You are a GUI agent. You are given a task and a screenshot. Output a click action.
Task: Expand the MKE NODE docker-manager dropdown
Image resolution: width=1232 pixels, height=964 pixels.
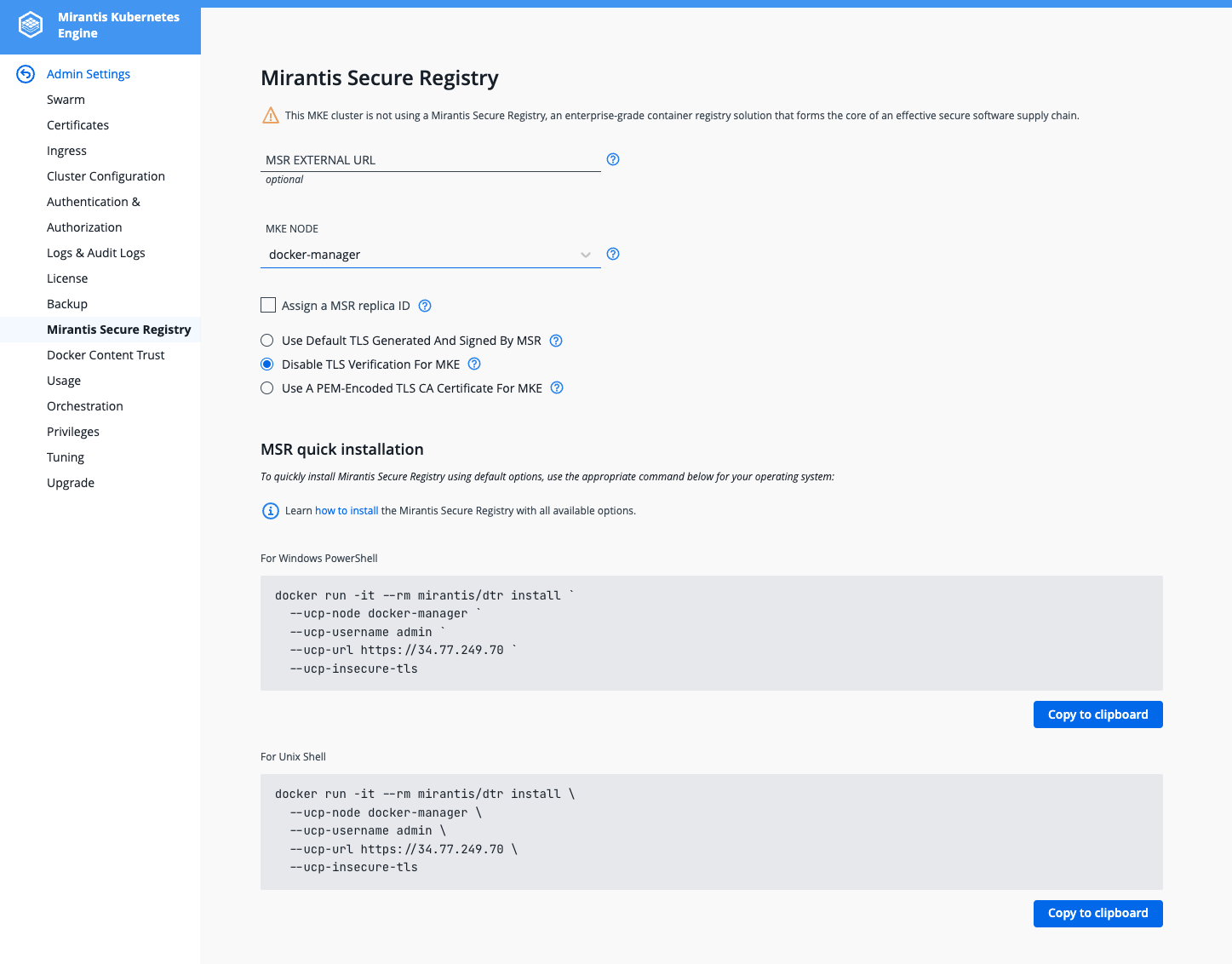431,255
